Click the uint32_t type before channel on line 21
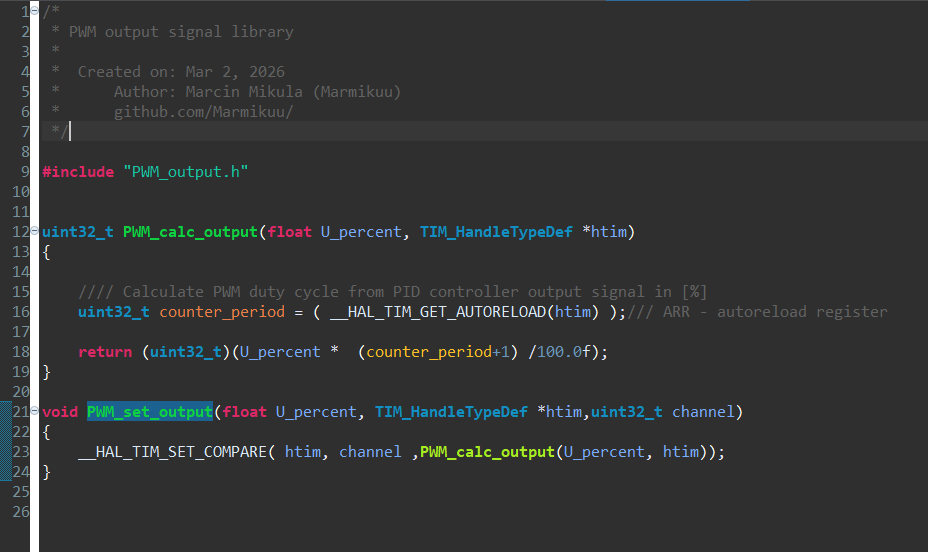 pos(627,412)
